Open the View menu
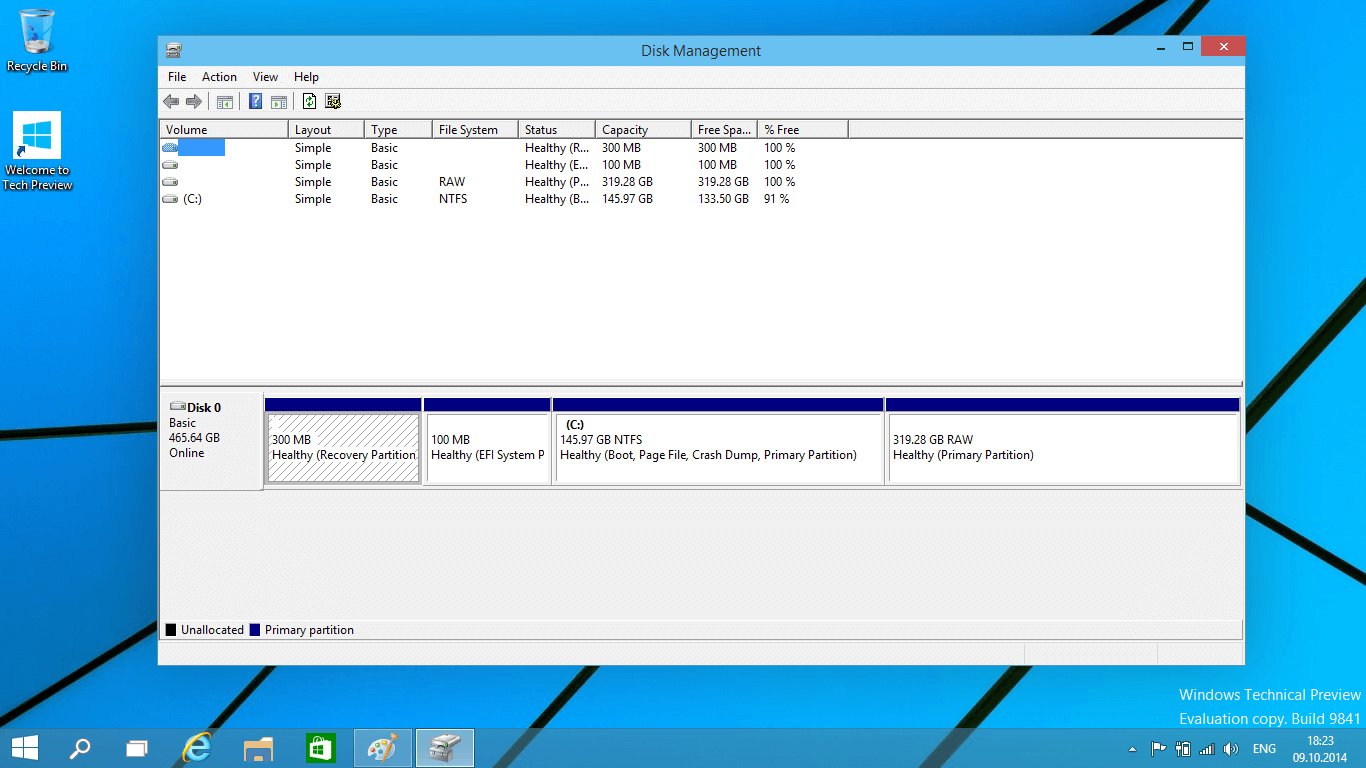 click(265, 77)
